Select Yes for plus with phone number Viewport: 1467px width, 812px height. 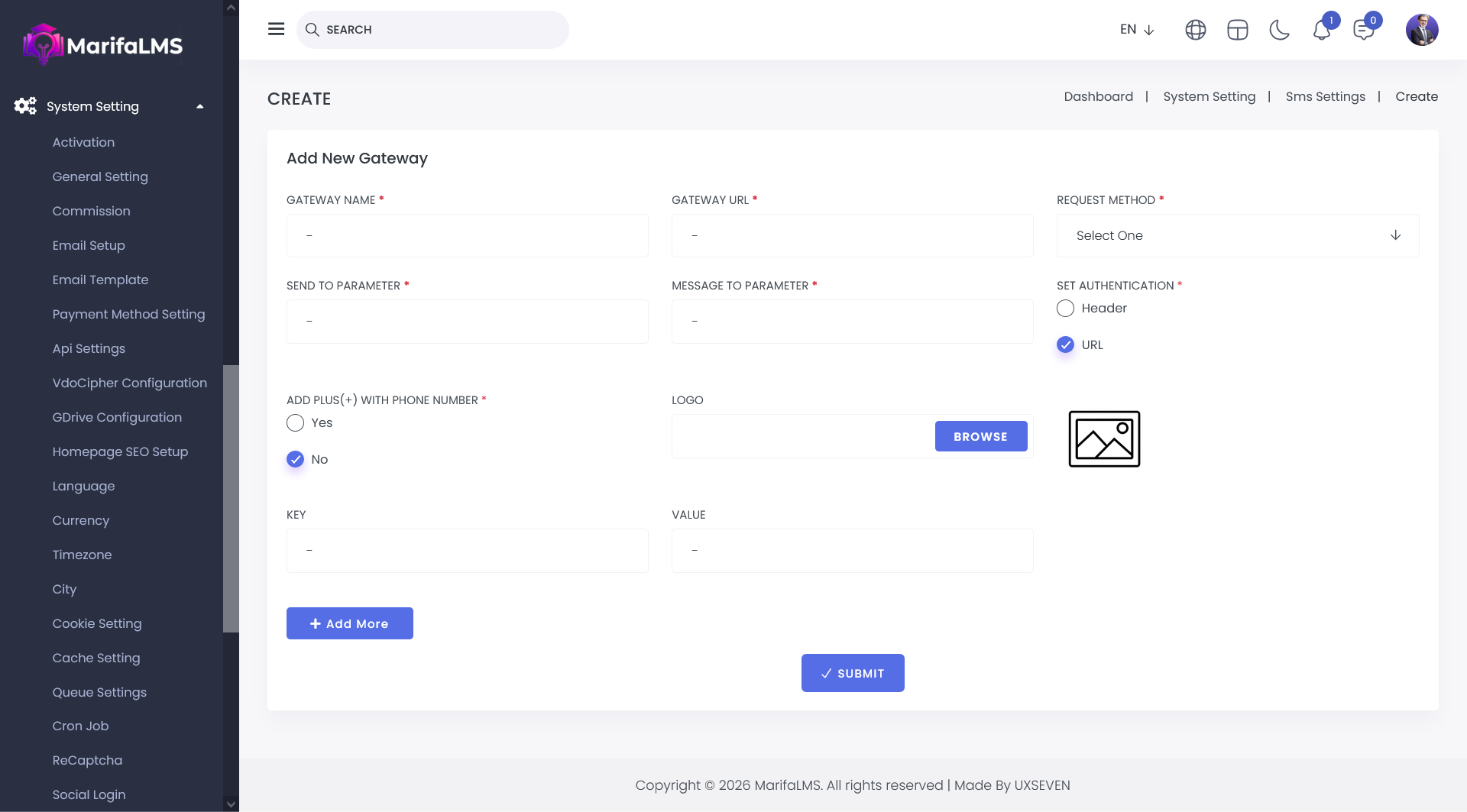(x=295, y=422)
